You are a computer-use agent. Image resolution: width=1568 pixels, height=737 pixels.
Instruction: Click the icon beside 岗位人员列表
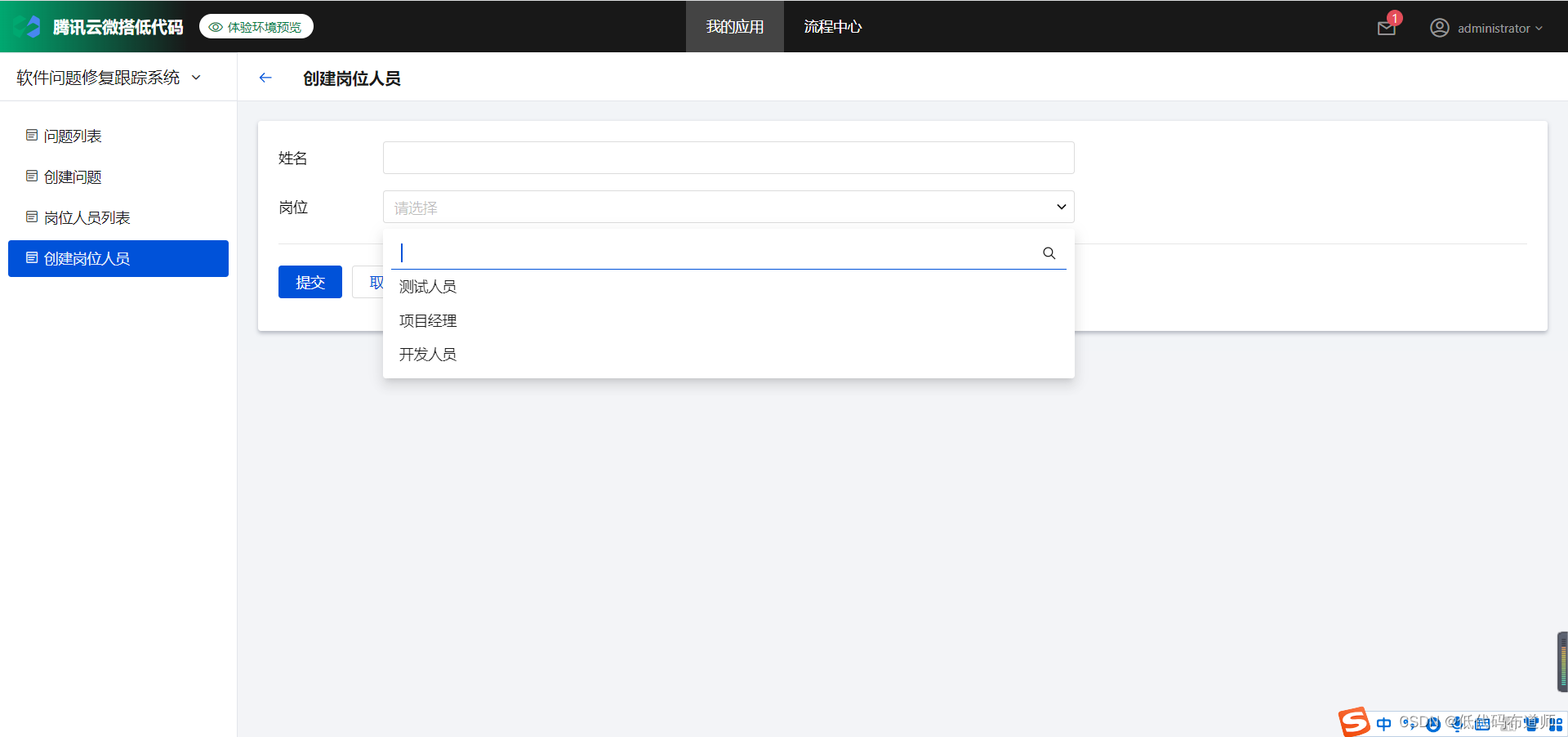click(x=32, y=217)
